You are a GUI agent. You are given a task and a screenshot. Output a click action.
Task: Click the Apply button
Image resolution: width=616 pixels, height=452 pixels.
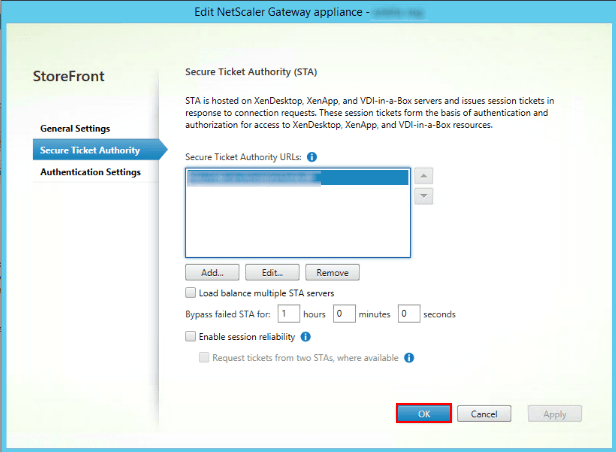coord(555,414)
